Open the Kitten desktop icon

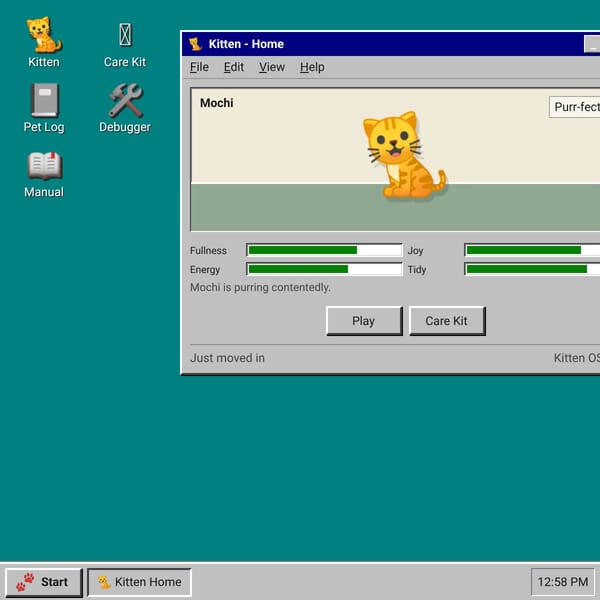coord(44,42)
